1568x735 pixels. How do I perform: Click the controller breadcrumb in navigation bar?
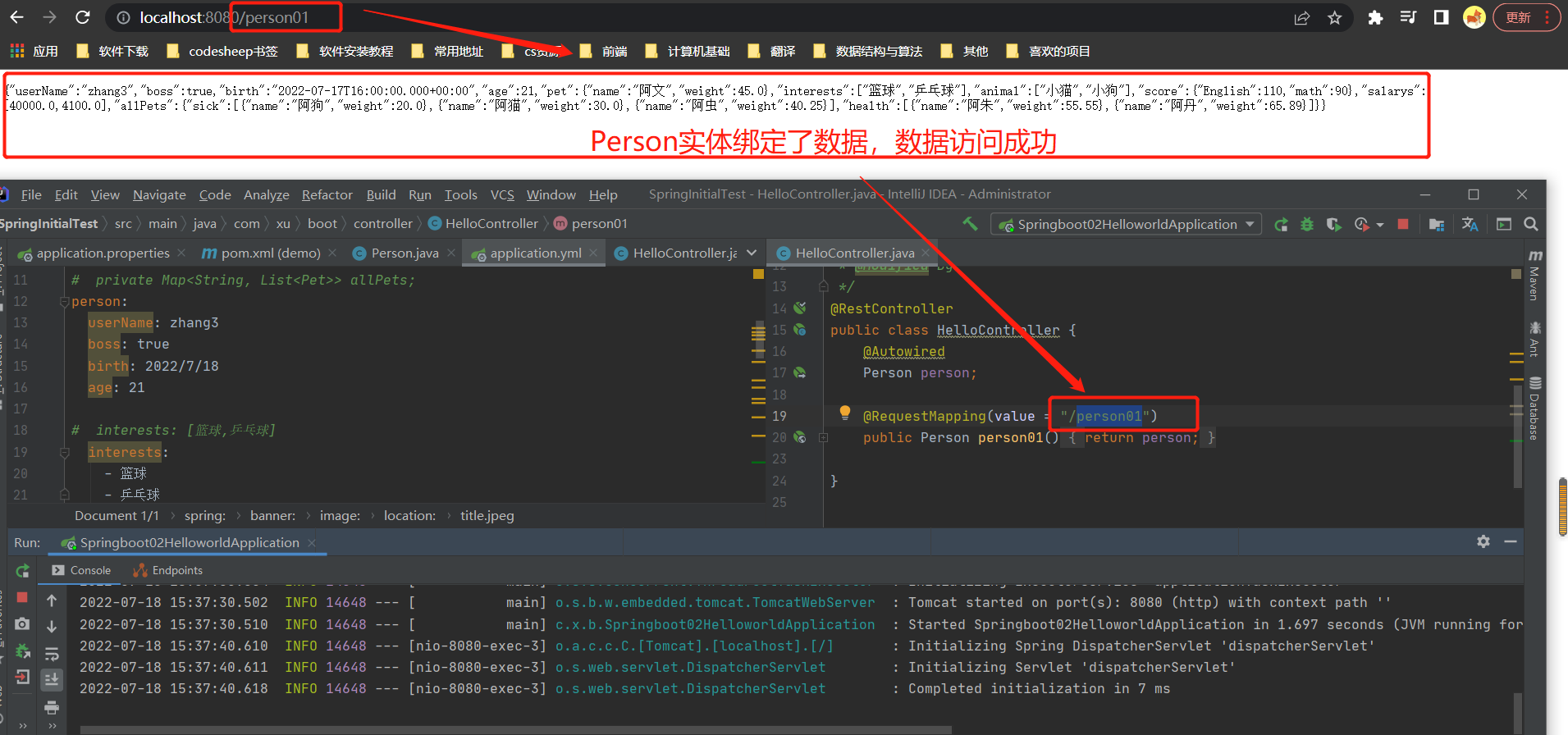point(383,224)
